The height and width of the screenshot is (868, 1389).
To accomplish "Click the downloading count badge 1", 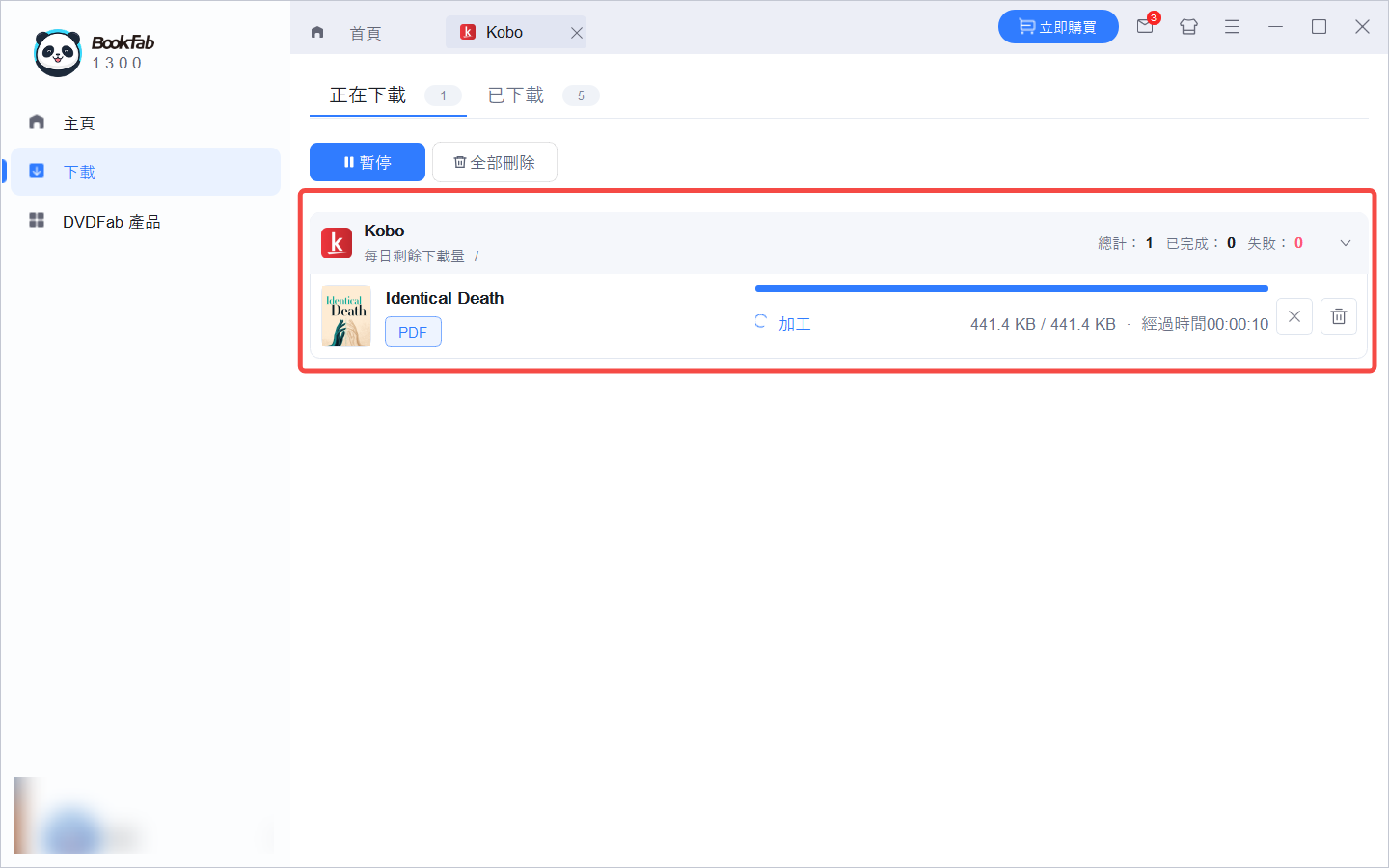I will 444,95.
